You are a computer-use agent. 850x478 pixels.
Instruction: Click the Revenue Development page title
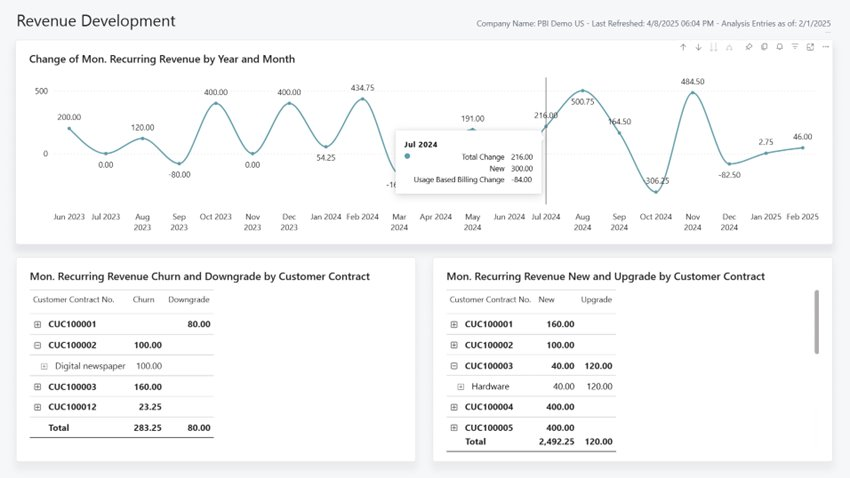96,21
